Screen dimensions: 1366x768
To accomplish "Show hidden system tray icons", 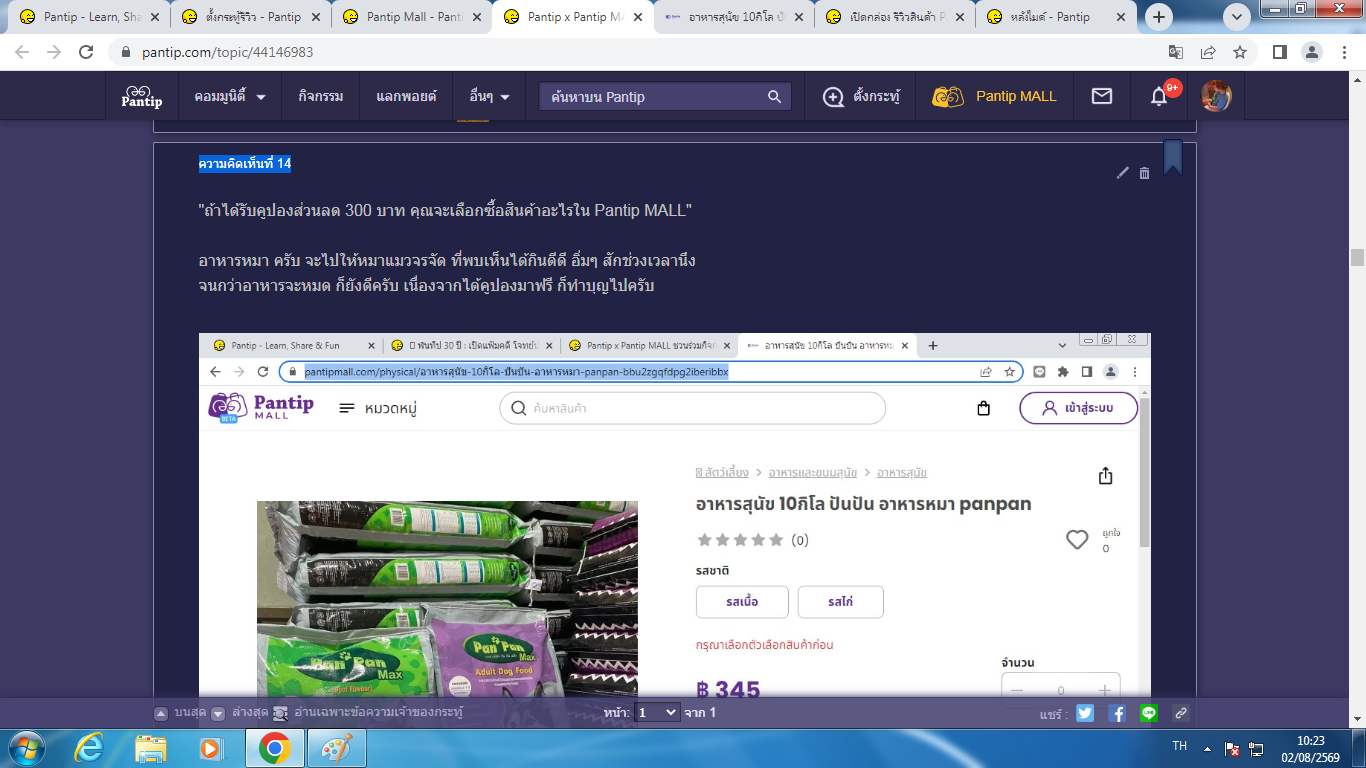I will 1208,748.
